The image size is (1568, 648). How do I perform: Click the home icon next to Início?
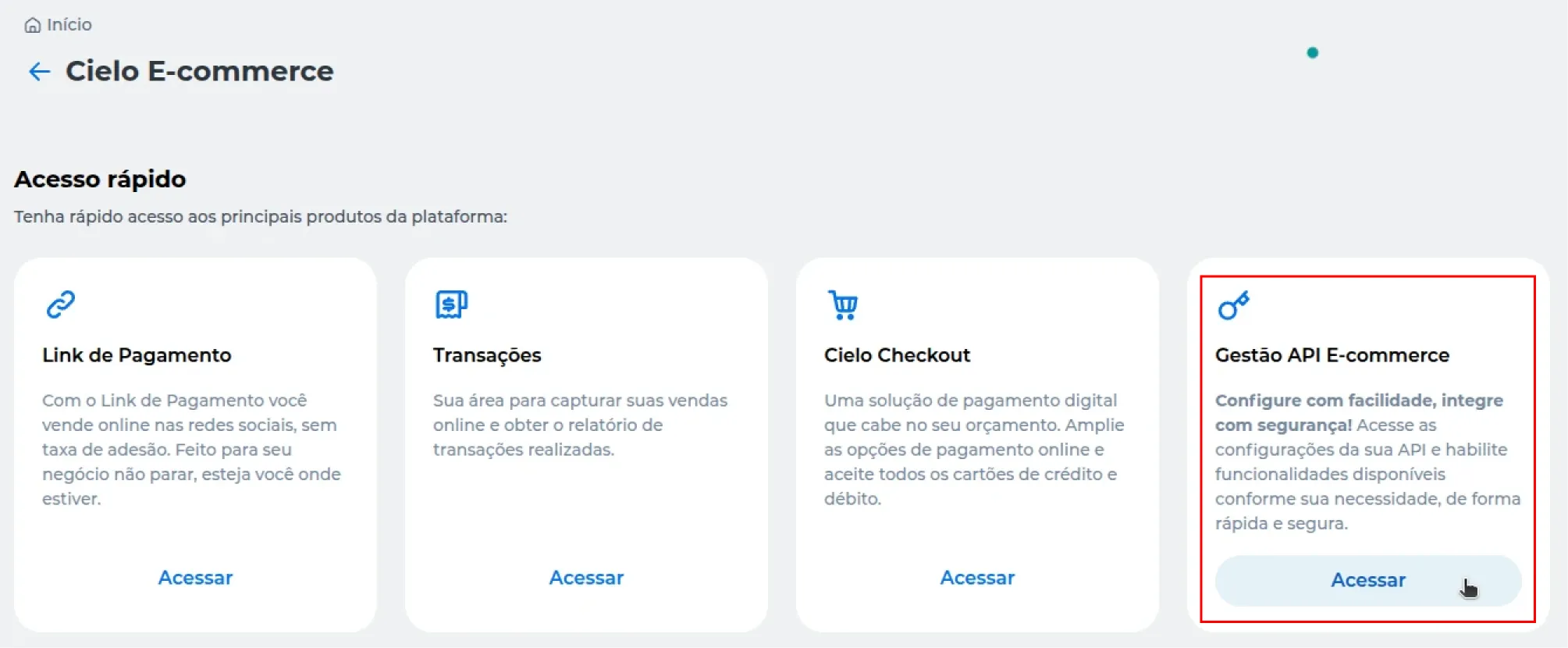(x=33, y=24)
